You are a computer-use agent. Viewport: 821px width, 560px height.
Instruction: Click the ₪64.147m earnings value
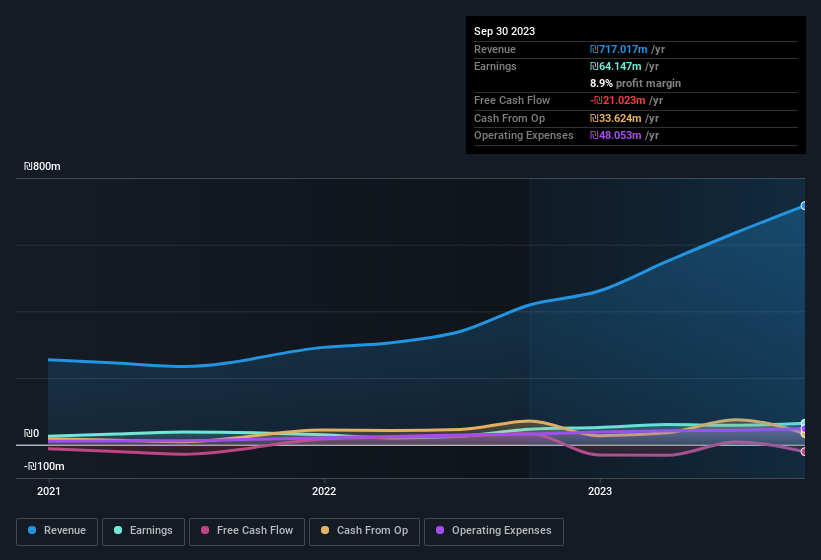[615, 66]
